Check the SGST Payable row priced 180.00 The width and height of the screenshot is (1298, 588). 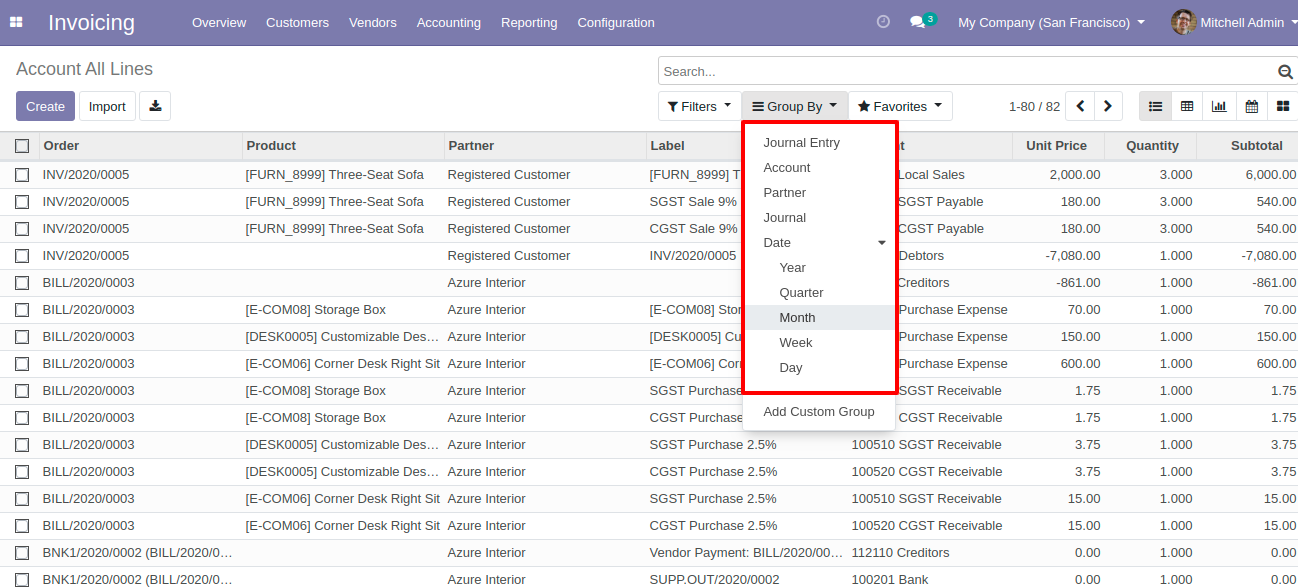(x=22, y=202)
